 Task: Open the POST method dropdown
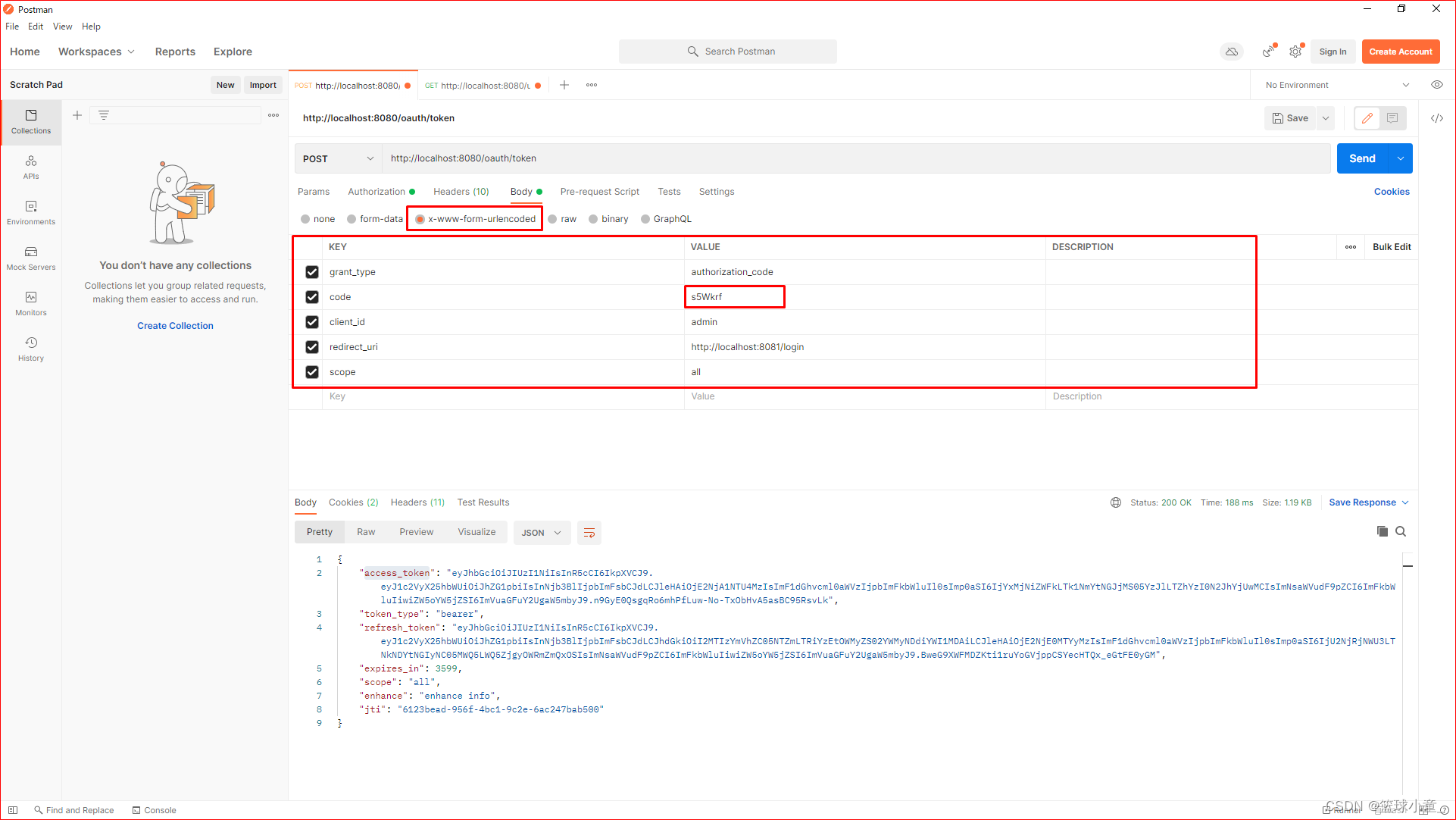(x=338, y=158)
